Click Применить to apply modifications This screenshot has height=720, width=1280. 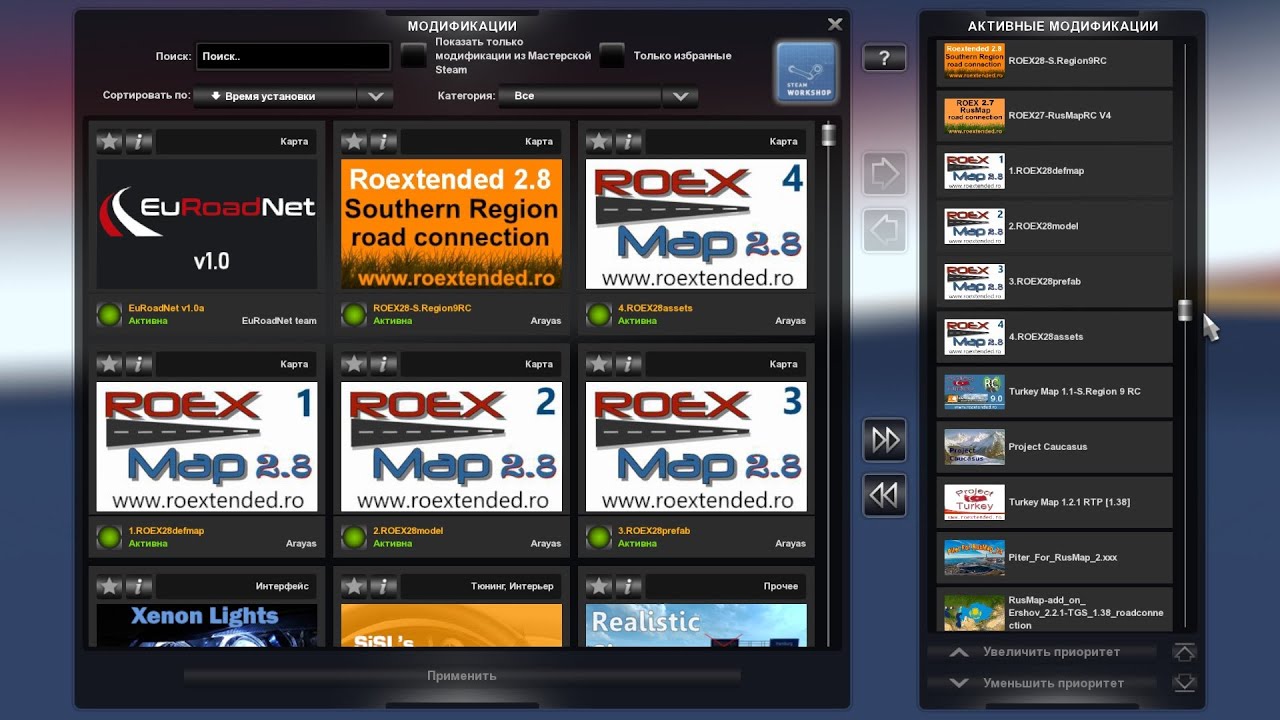click(462, 676)
